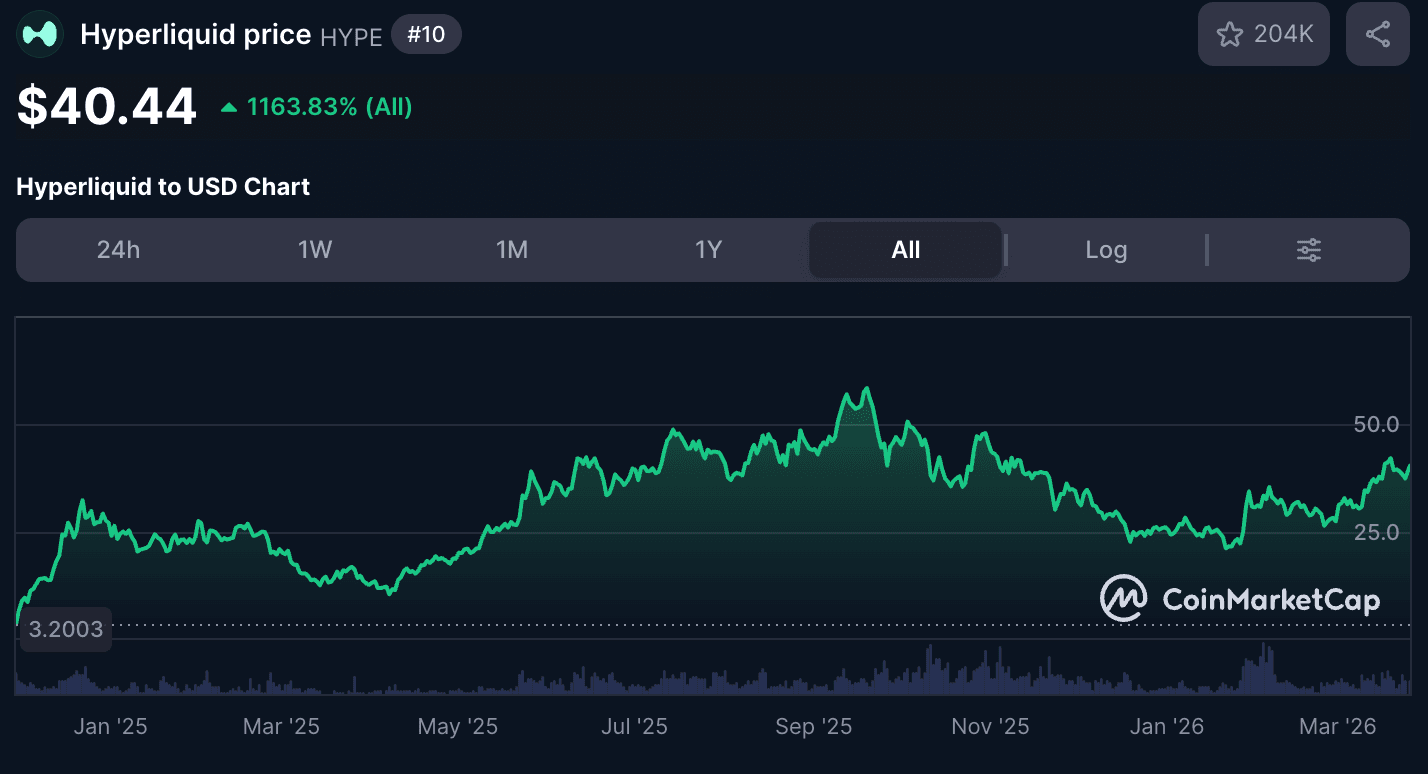Click the 50.0 price axis label
This screenshot has height=774, width=1428.
[1376, 424]
